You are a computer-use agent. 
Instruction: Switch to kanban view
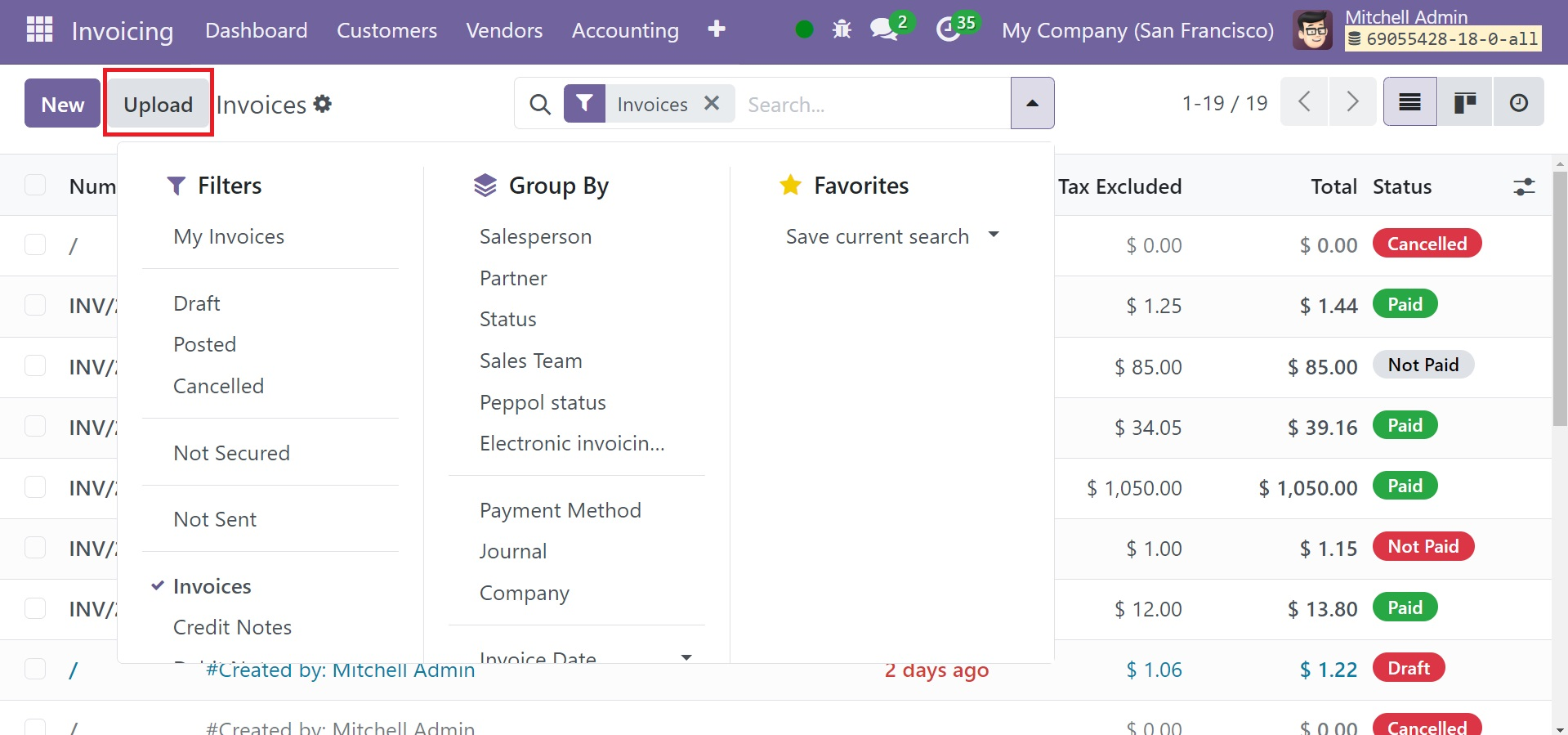point(1465,101)
